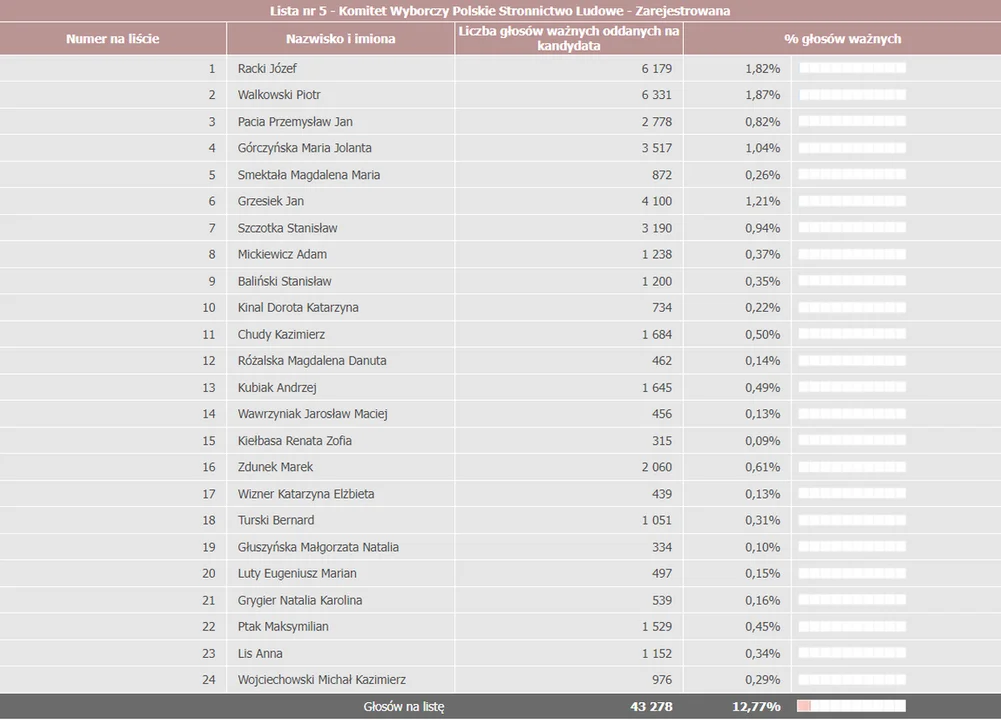Click total percentage 12,77%

tap(756, 707)
